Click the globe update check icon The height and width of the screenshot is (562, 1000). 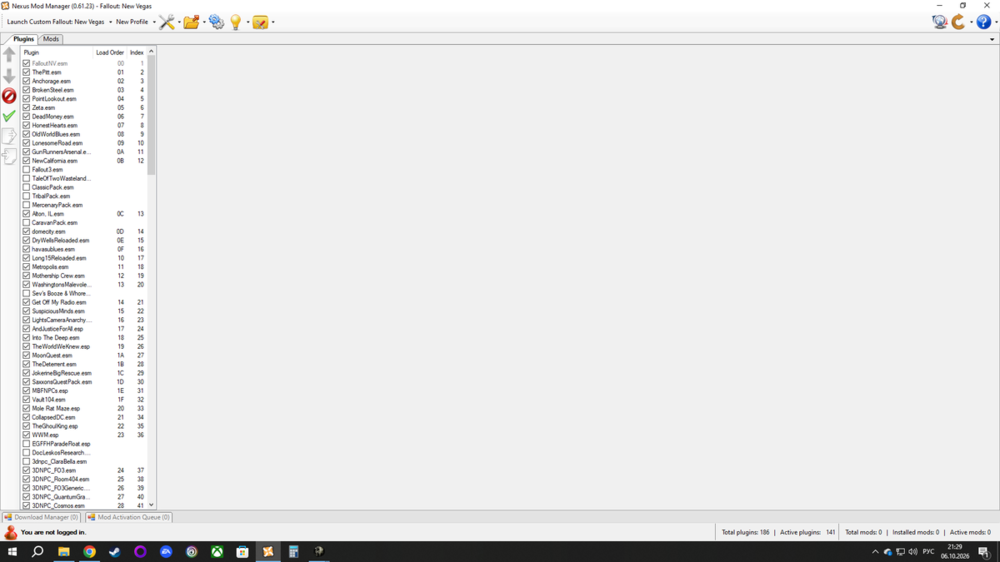point(939,22)
